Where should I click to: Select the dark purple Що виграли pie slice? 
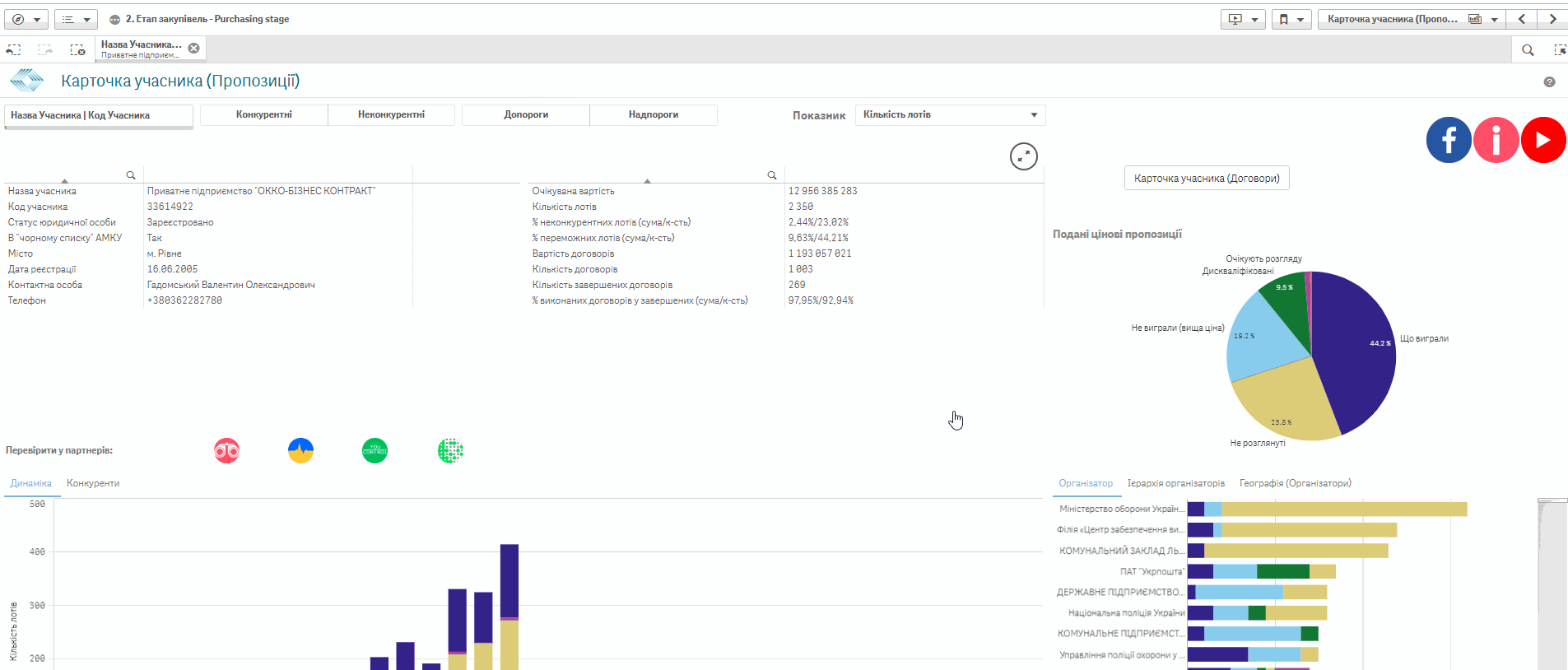(1354, 354)
